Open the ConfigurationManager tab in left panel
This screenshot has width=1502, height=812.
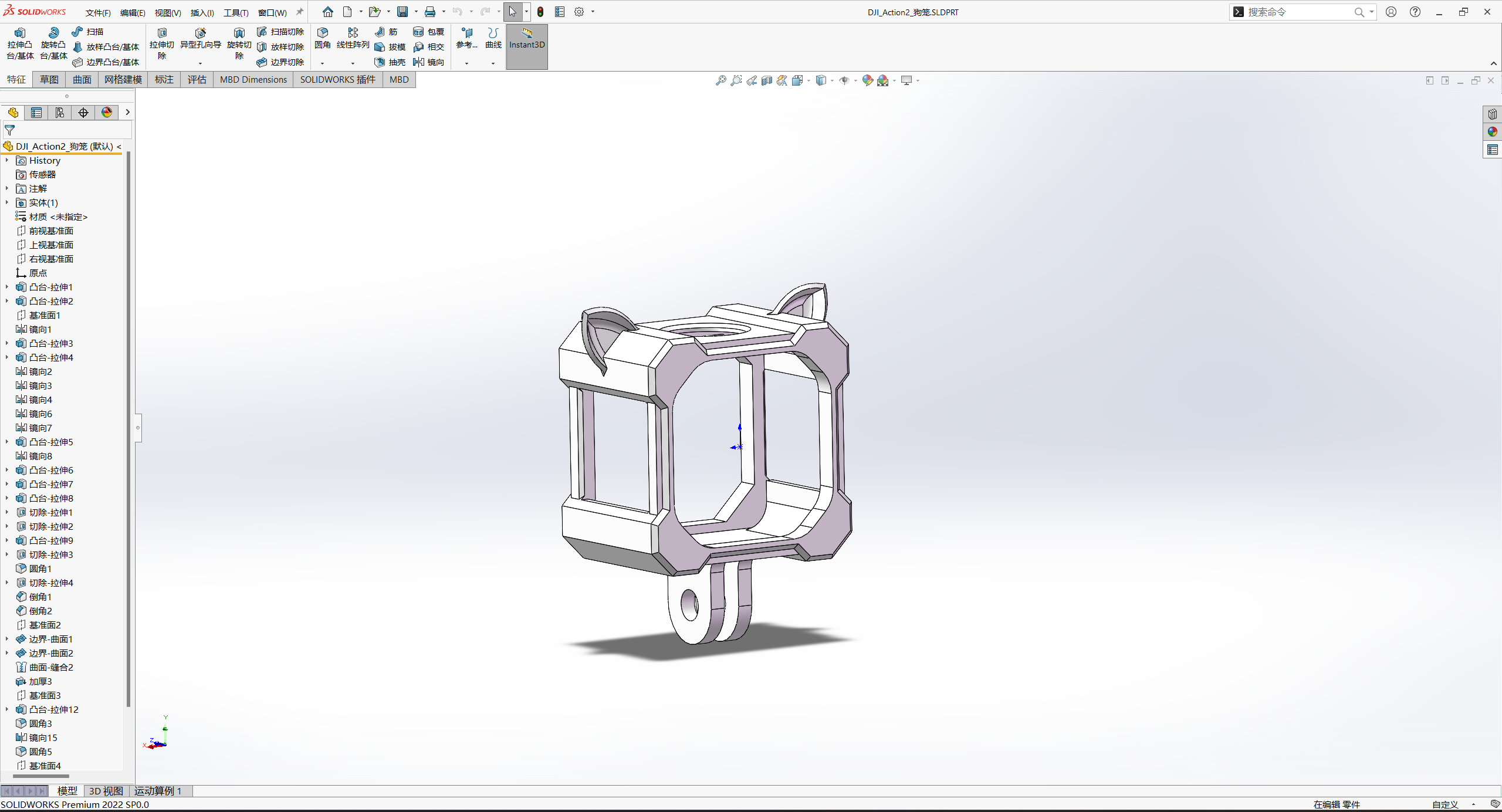[60, 113]
